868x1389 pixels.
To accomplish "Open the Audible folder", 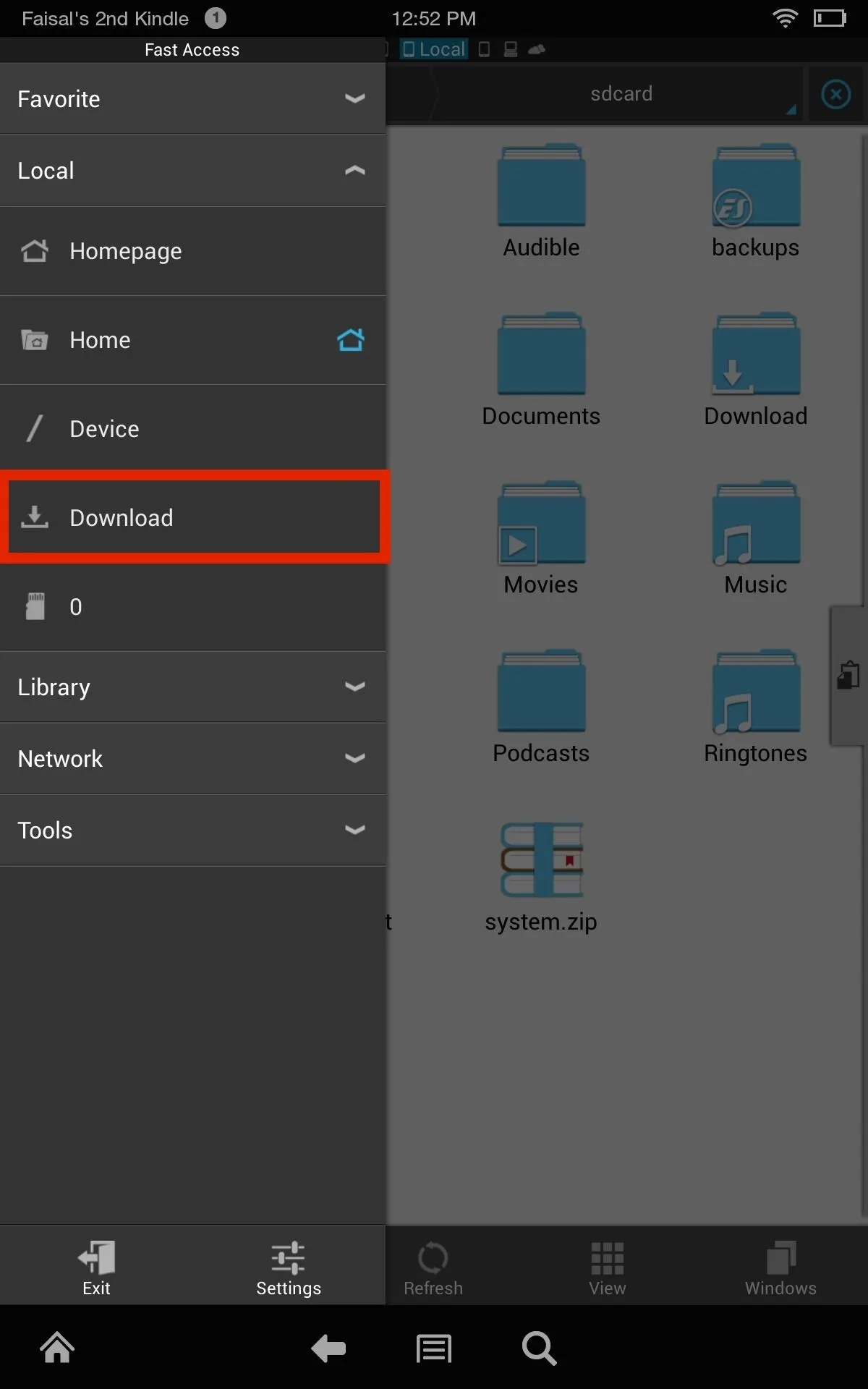I will pyautogui.click(x=541, y=201).
